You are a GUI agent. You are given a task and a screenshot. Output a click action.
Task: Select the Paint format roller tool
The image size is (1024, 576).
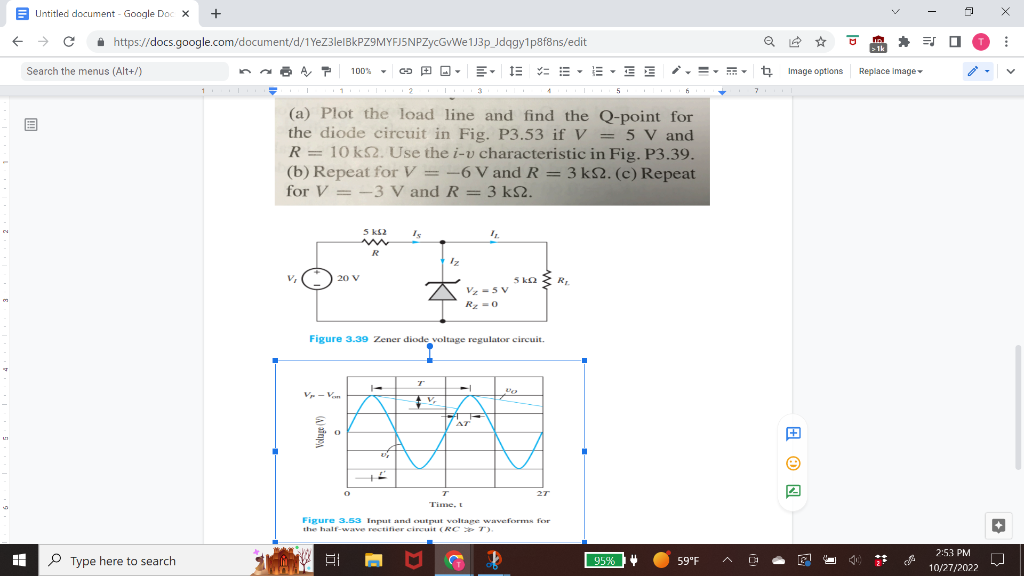(x=327, y=71)
